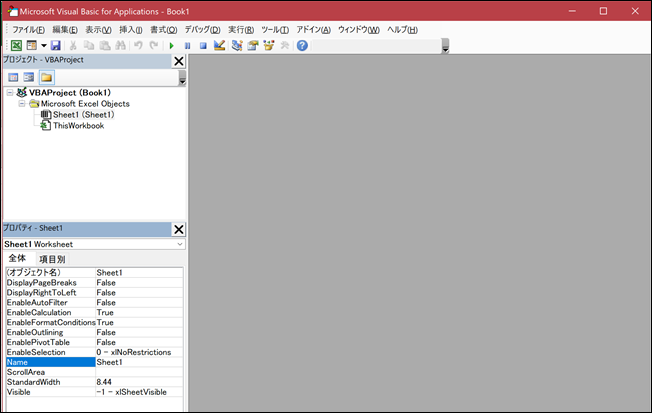Screen dimensions: 652x413
Task: Open Find with the binoculars icon
Action: pyautogui.click(x=121, y=45)
